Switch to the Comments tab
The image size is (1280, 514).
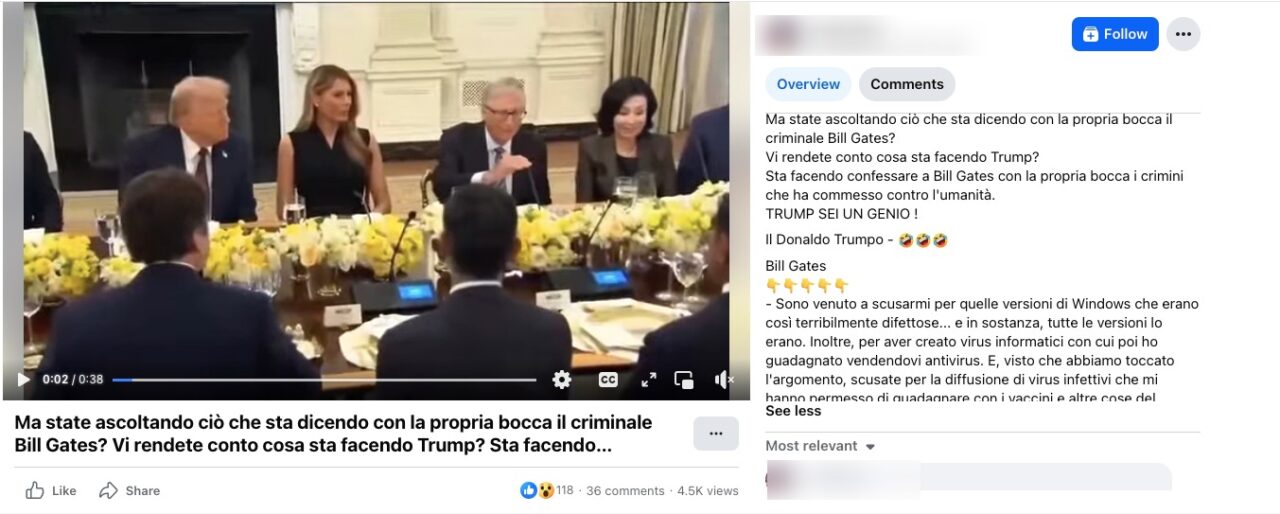(x=907, y=84)
